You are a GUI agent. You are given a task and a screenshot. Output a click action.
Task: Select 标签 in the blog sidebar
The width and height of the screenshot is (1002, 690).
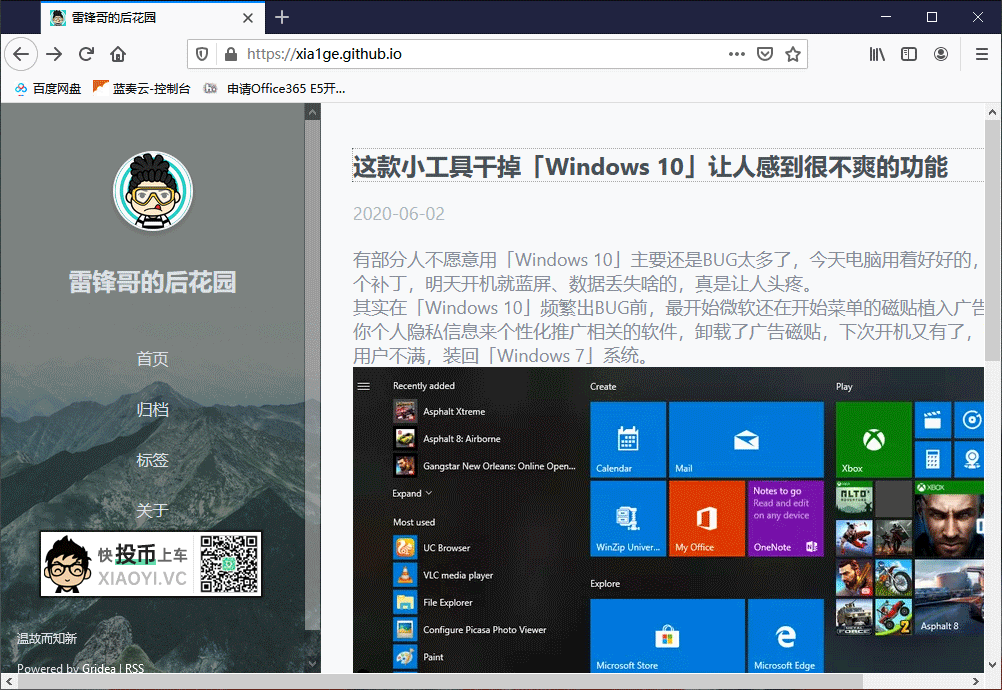coord(152,460)
